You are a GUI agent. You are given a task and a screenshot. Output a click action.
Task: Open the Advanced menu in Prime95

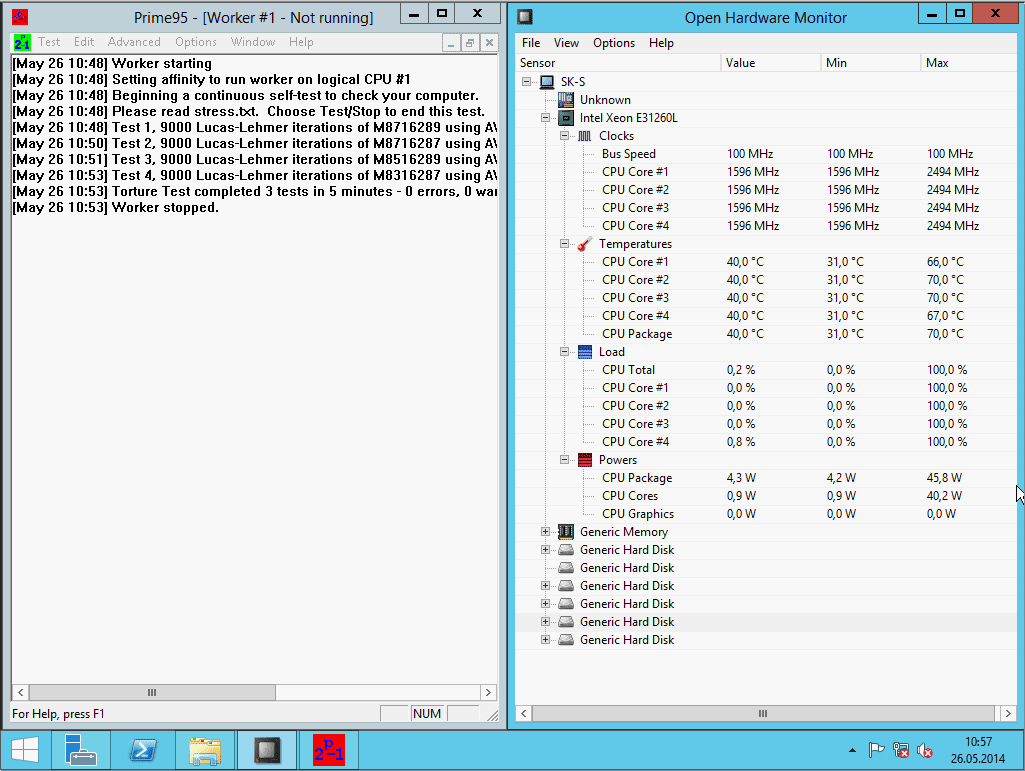pyautogui.click(x=134, y=42)
